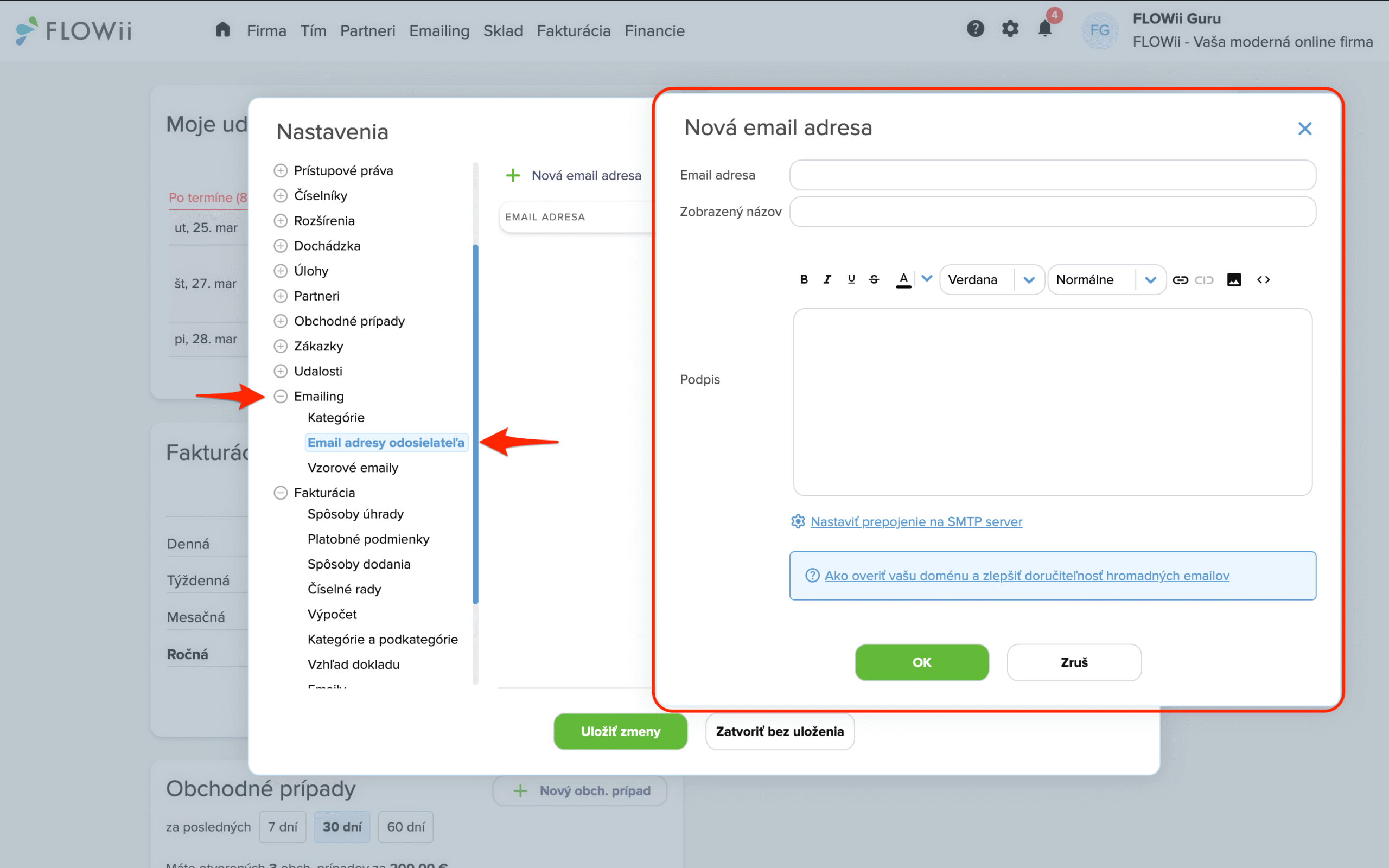Collapse the Fakturácia tree node
The width and height of the screenshot is (1389, 868).
point(281,493)
